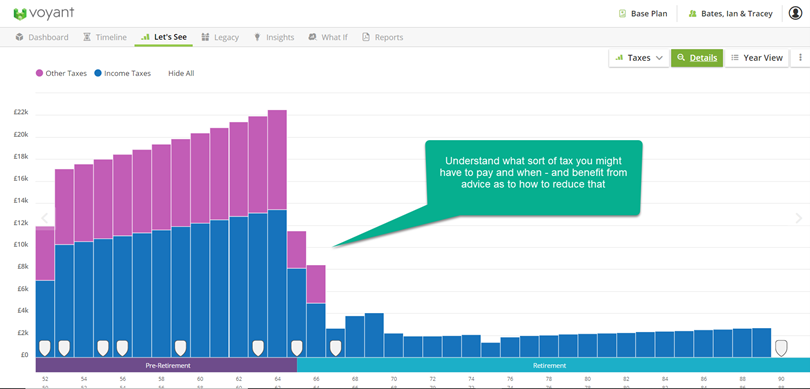The width and height of the screenshot is (810, 389).
Task: Open the vertical three-dot options menu
Action: click(x=801, y=58)
